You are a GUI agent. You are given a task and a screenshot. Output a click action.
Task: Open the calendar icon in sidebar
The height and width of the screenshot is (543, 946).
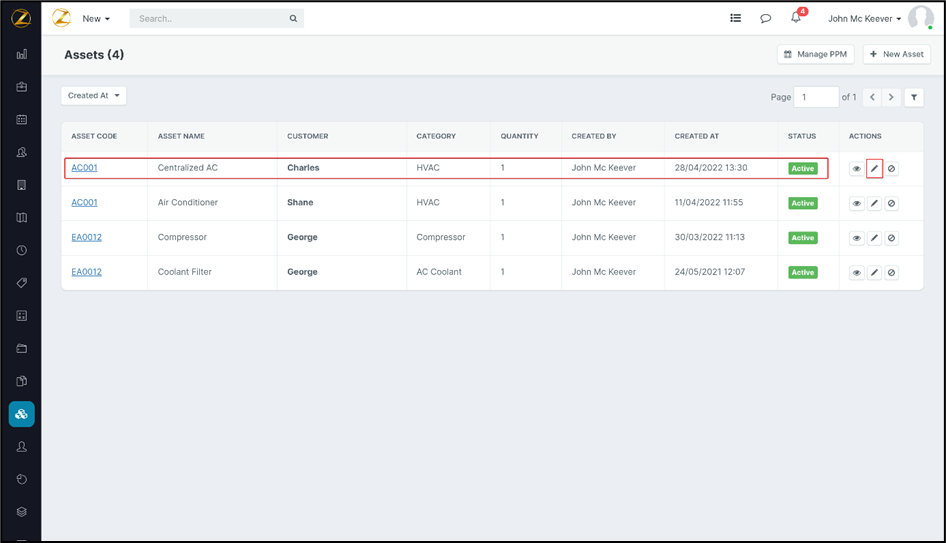click(22, 120)
